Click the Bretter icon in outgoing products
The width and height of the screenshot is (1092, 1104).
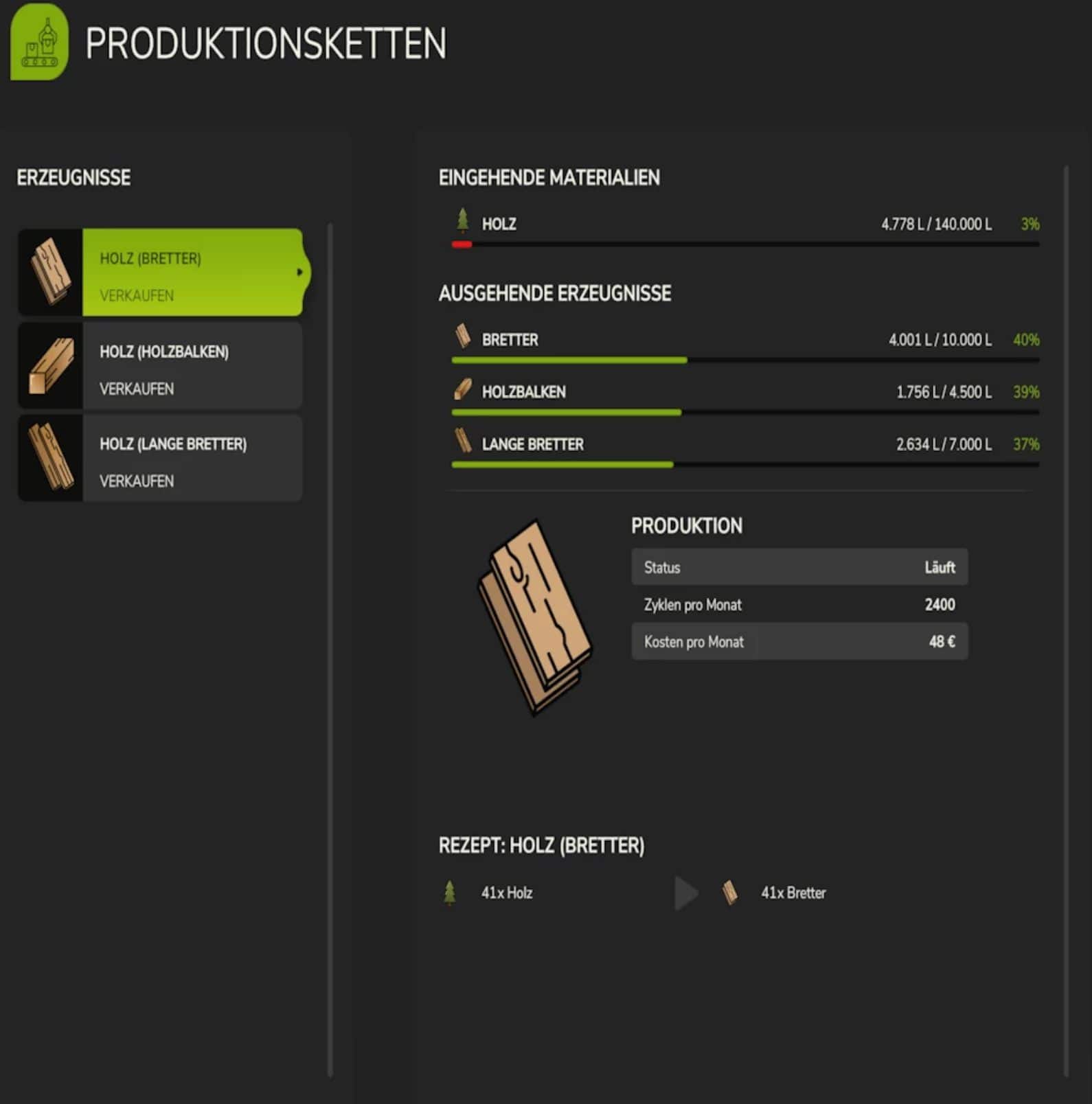[463, 336]
